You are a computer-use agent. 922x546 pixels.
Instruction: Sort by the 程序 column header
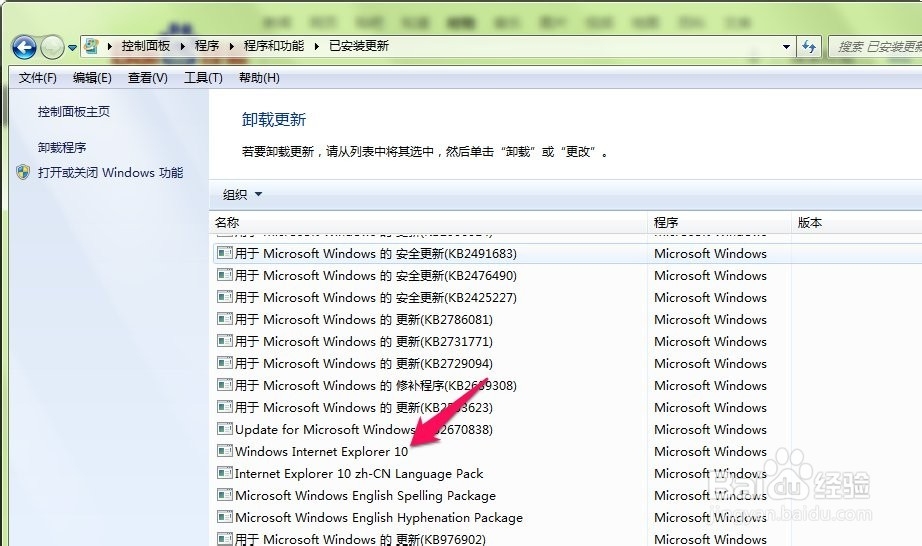tap(719, 223)
